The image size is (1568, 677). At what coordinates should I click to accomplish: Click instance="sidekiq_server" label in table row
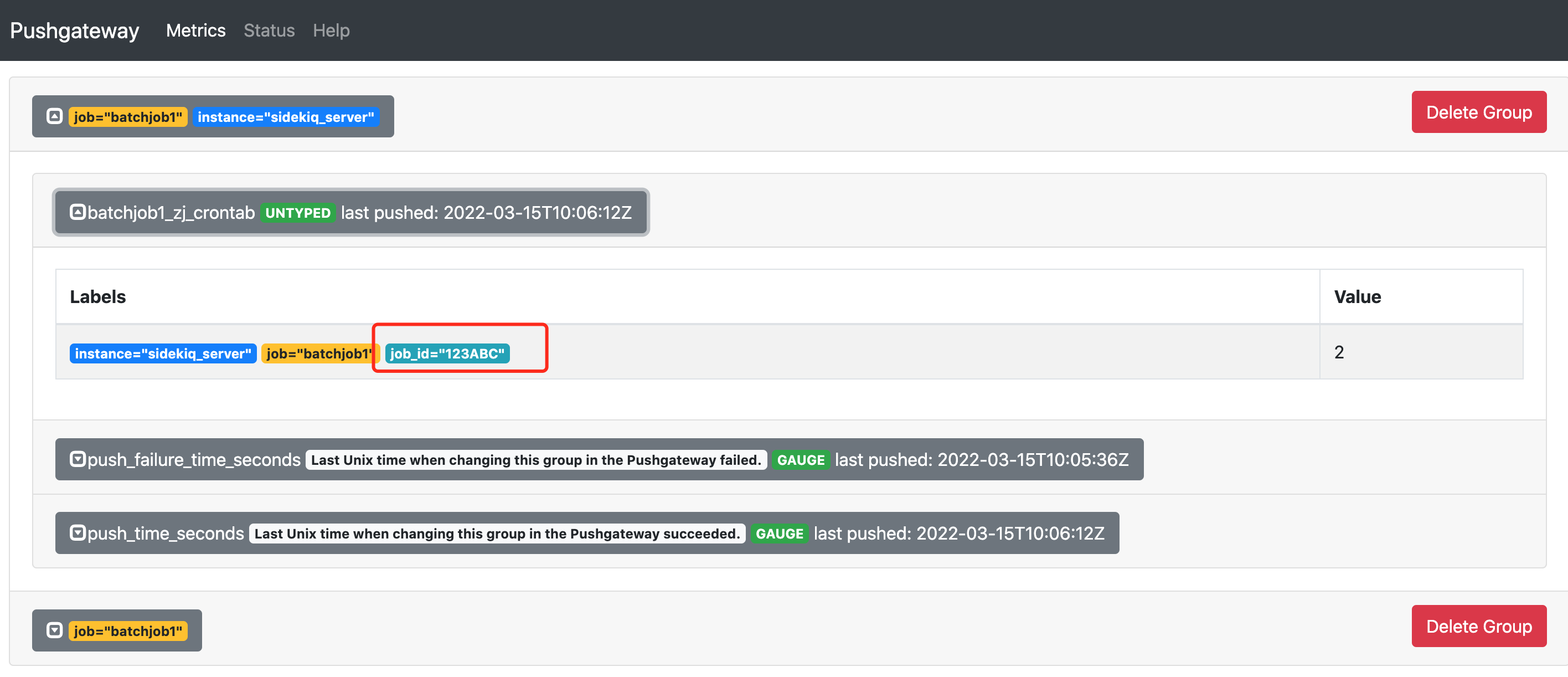coord(163,353)
